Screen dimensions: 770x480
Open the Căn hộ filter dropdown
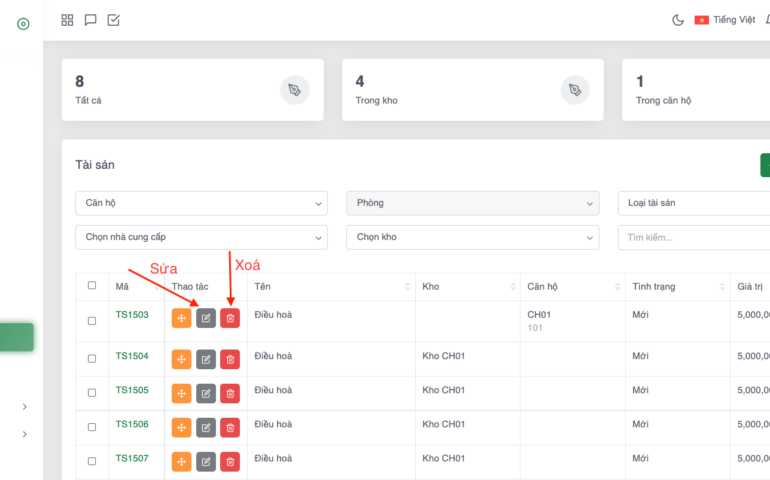[x=201, y=203]
